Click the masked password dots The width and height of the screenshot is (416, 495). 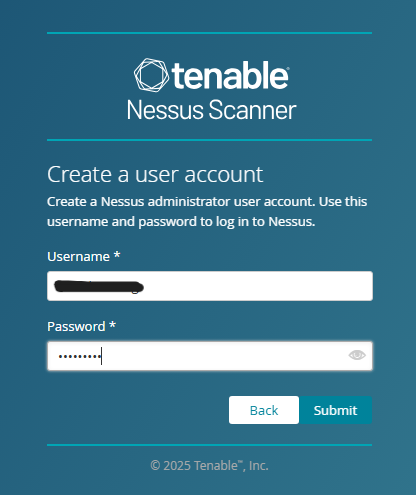click(80, 357)
